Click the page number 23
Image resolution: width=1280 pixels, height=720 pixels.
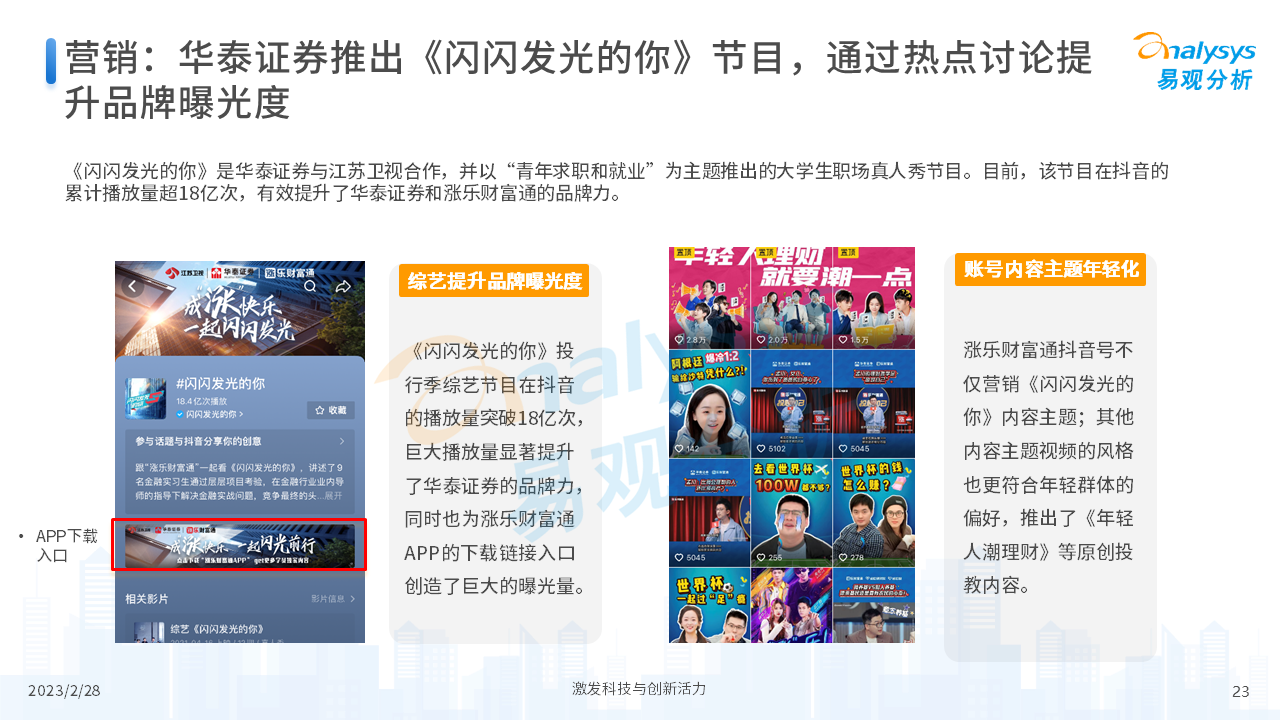(1241, 691)
